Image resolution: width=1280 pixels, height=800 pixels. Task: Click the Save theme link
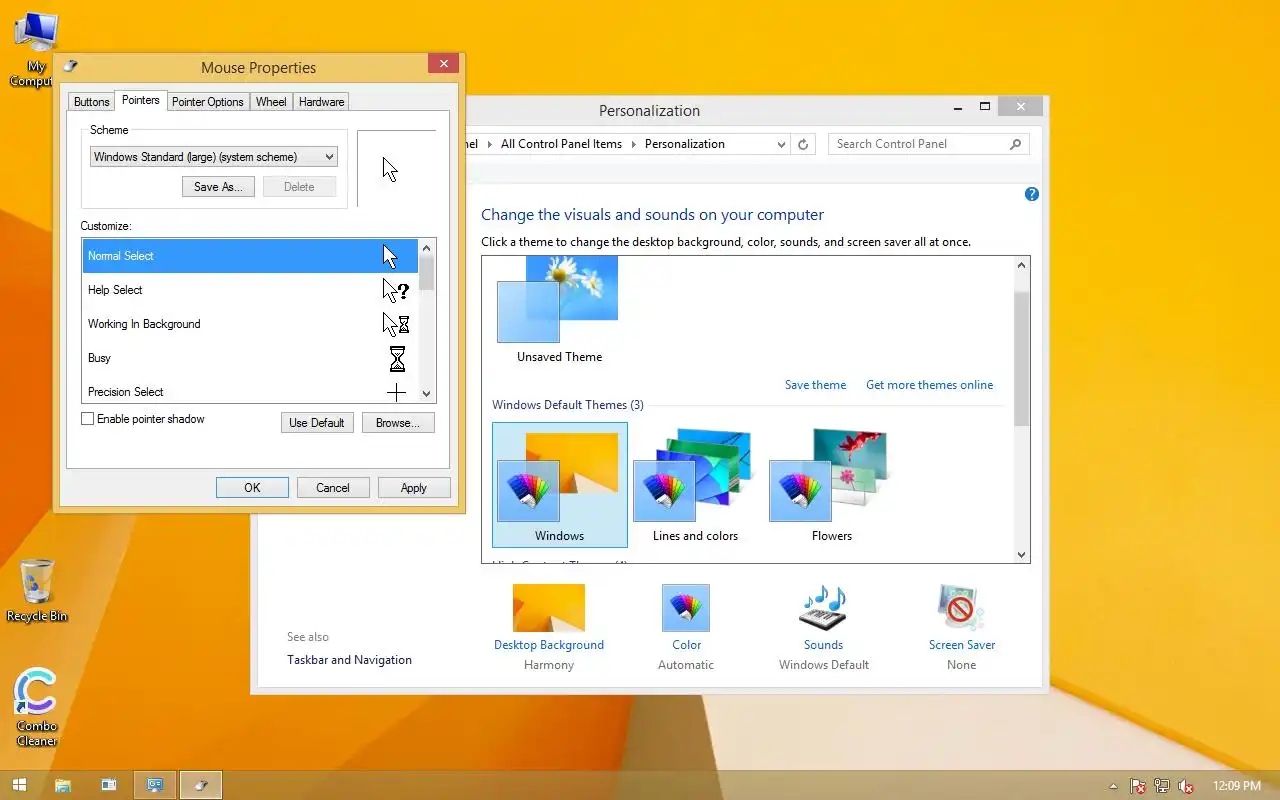(x=815, y=385)
